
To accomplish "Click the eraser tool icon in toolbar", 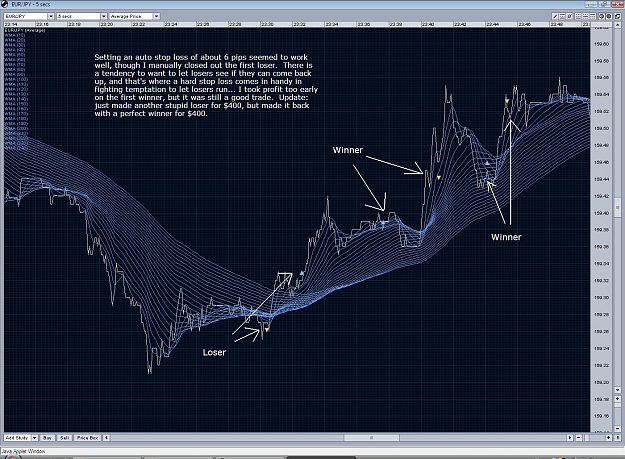I will 569,16.
